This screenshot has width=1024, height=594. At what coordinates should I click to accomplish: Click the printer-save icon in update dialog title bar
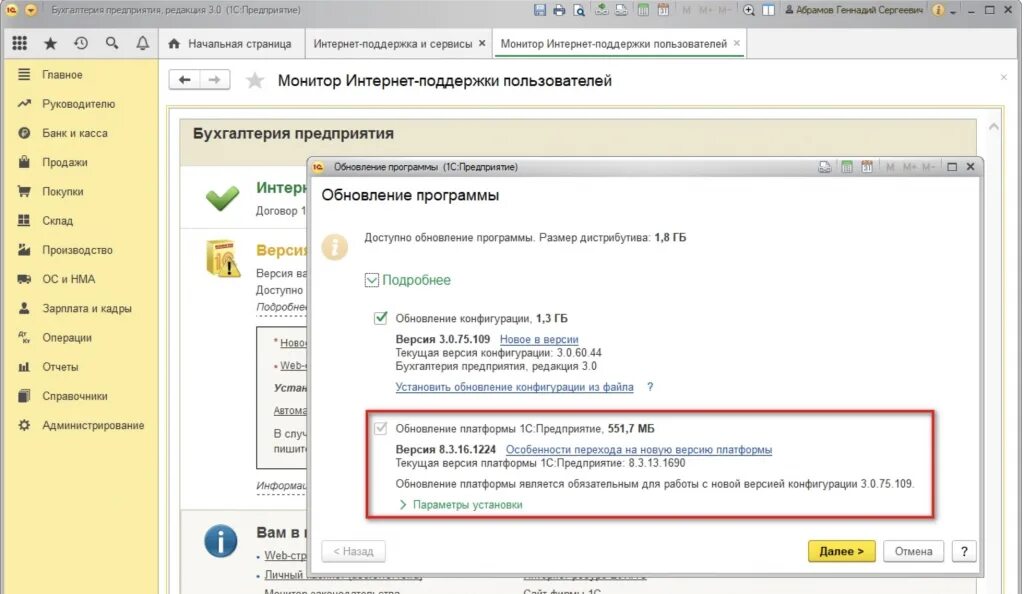tap(825, 167)
